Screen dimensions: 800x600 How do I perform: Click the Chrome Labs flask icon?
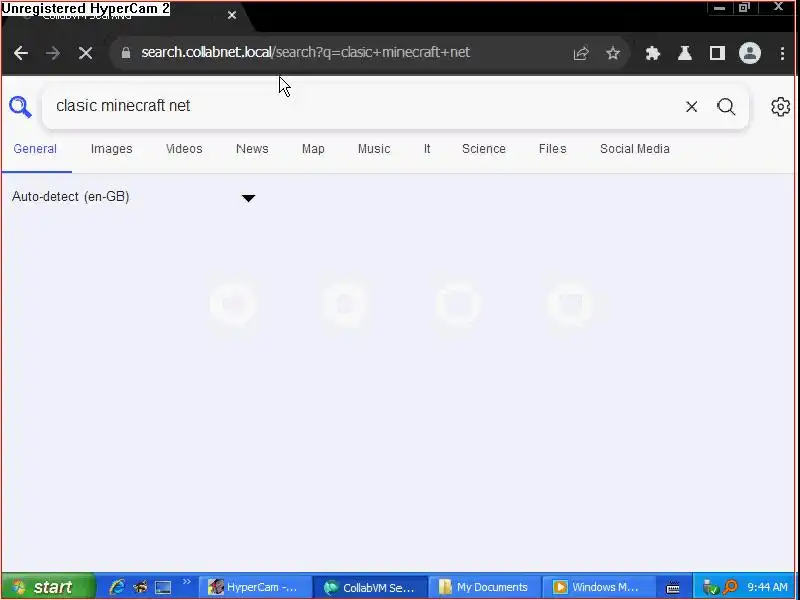(x=685, y=53)
